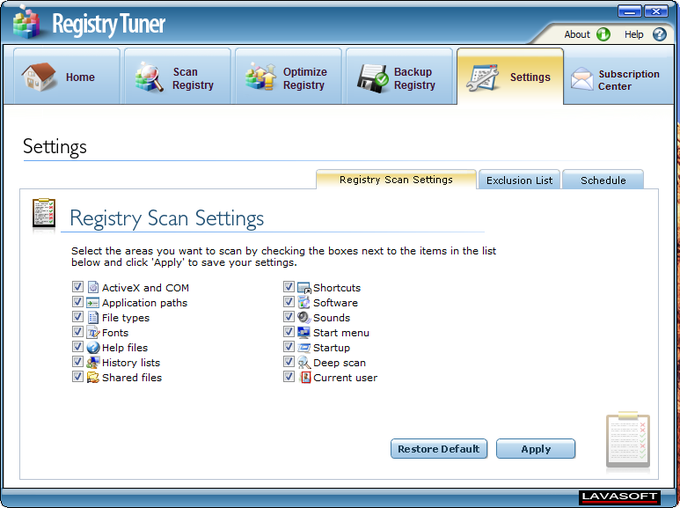Screen dimensions: 680x508
Task: Open the Schedule sub-tab
Action: point(603,180)
